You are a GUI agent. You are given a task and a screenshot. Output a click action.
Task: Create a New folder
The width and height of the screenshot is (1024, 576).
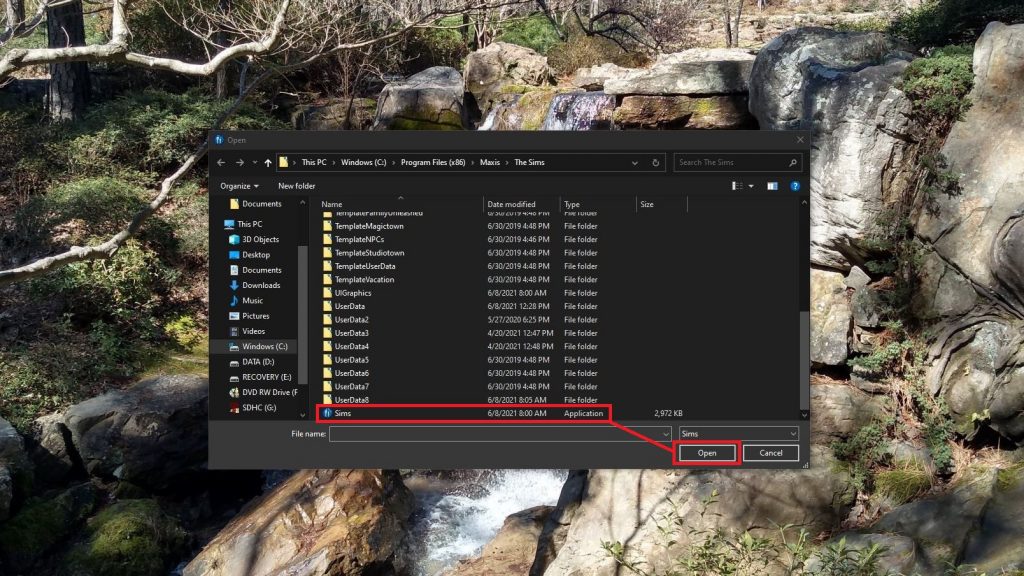coord(296,186)
